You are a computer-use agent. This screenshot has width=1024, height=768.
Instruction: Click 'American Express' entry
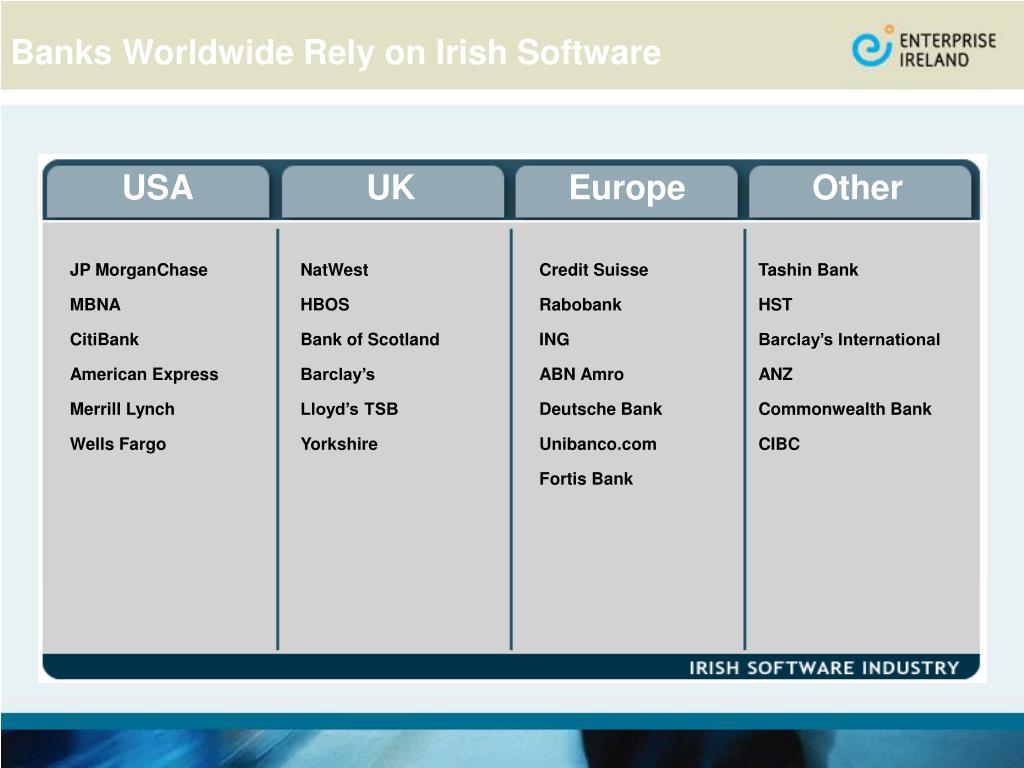tap(144, 374)
